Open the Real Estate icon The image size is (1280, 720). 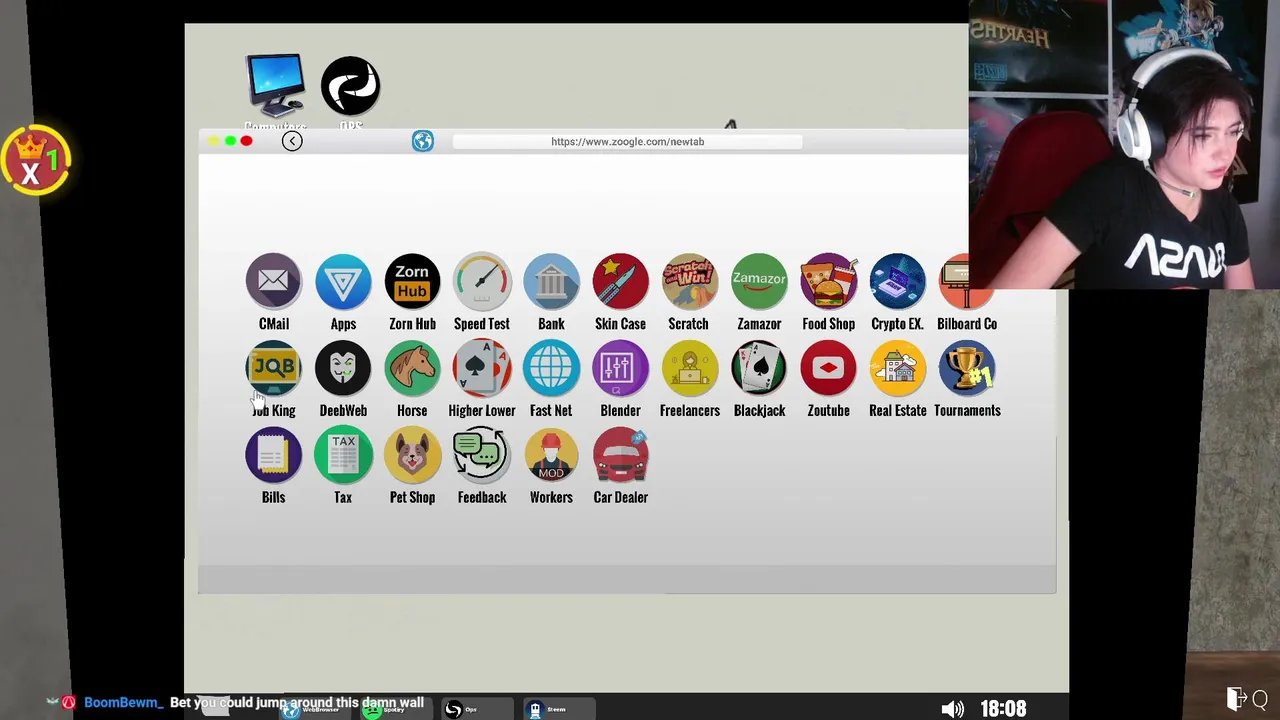tap(897, 368)
